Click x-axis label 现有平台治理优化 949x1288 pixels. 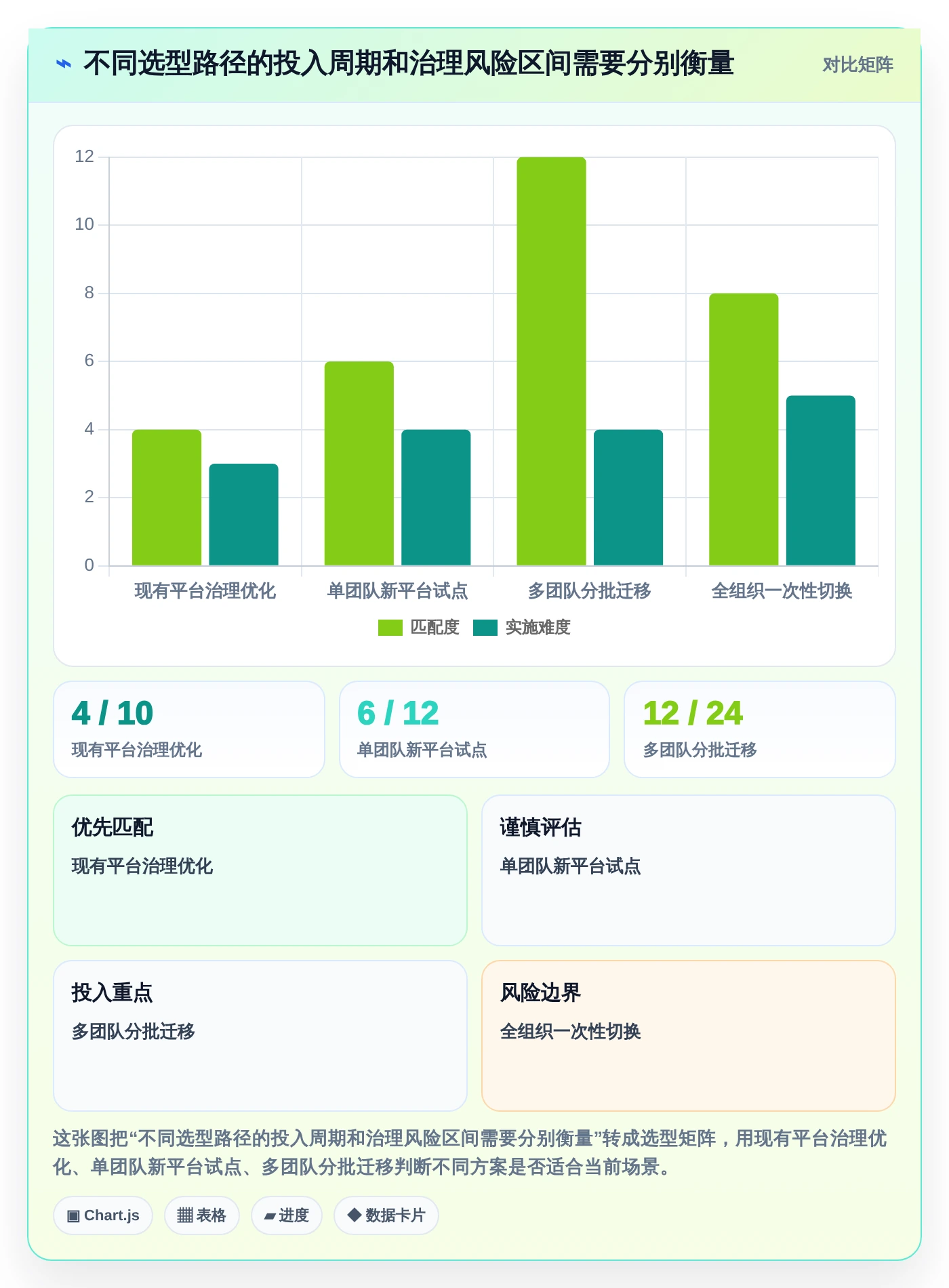pyautogui.click(x=205, y=591)
